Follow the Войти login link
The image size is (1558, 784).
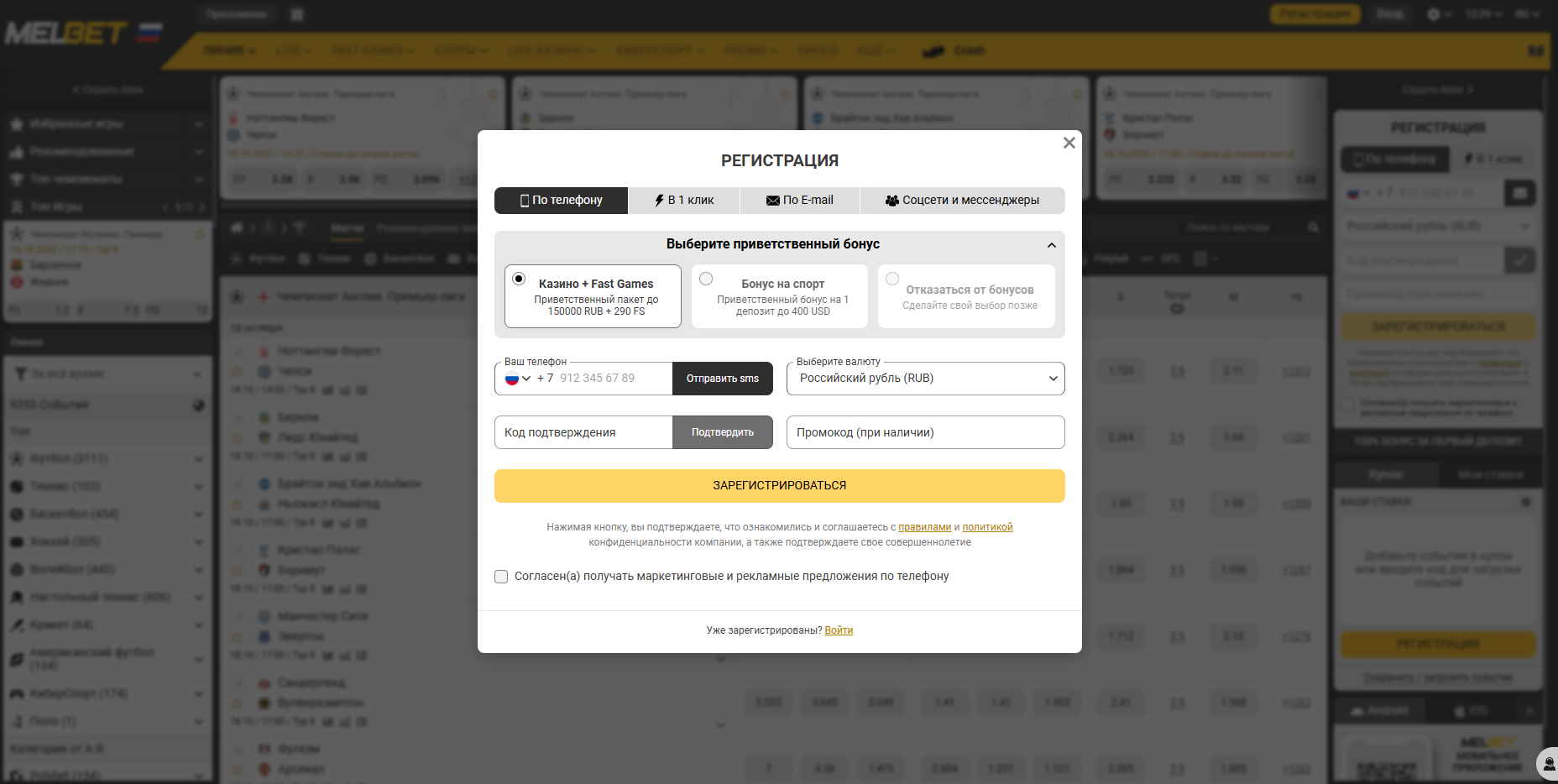(x=839, y=630)
